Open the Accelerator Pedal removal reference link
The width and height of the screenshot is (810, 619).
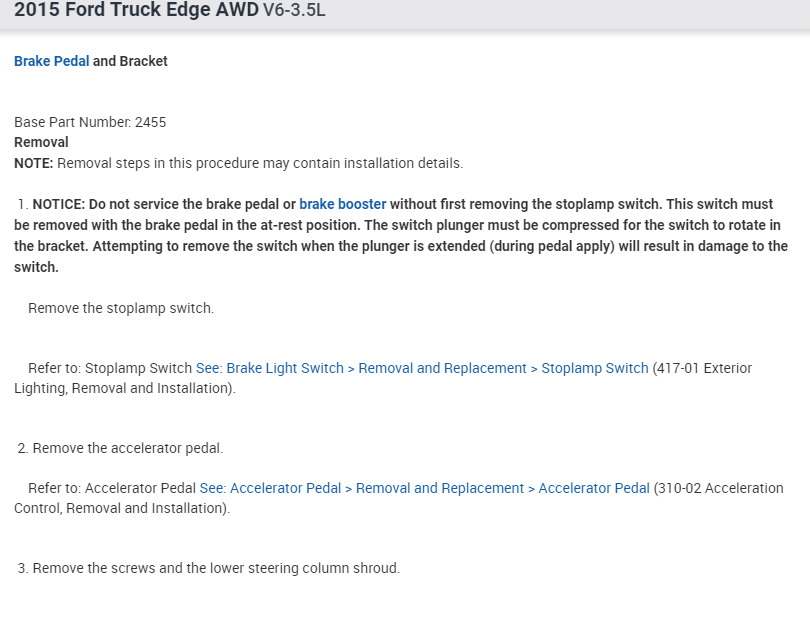(424, 488)
